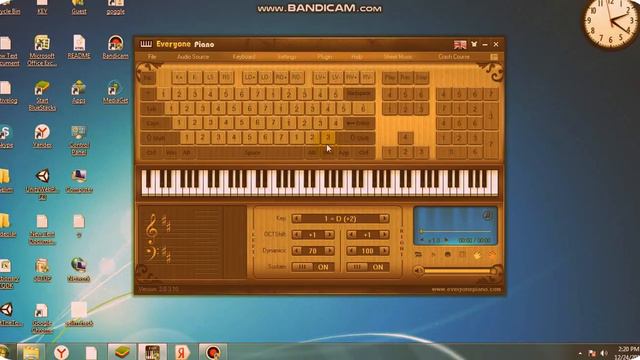This screenshot has width=640, height=360.
Task: Click the open file icon below blue display
Action: pyautogui.click(x=419, y=255)
